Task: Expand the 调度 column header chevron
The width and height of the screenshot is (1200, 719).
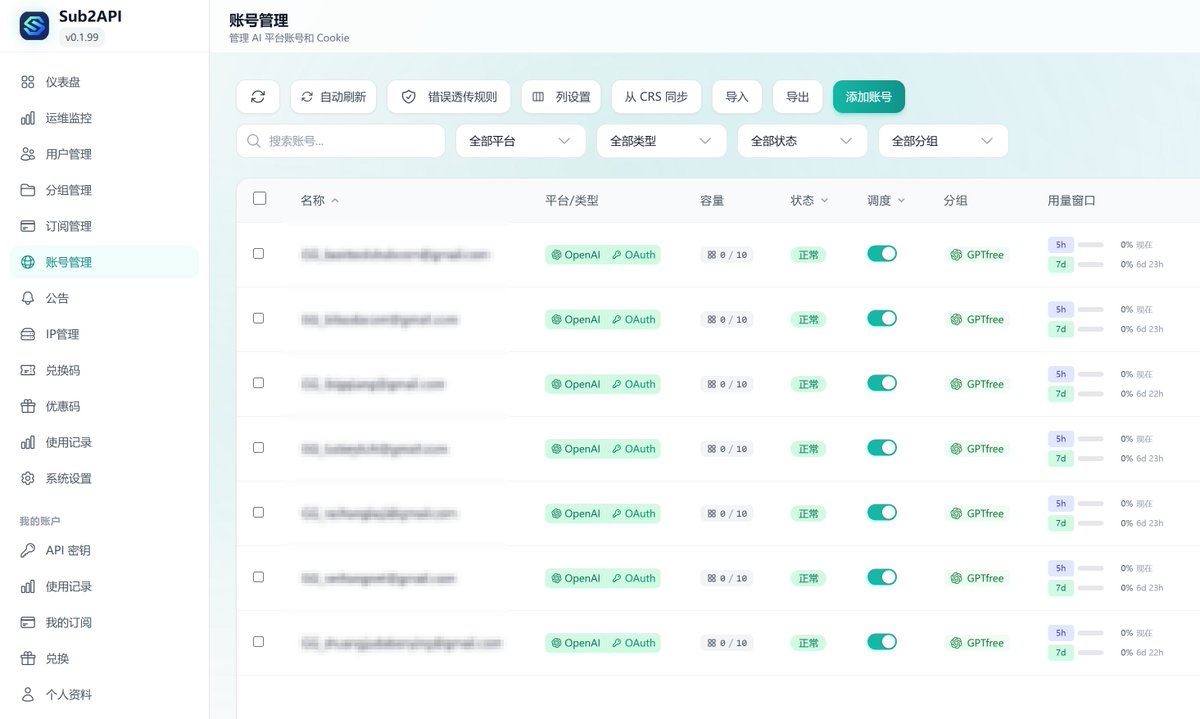Action: tap(901, 201)
